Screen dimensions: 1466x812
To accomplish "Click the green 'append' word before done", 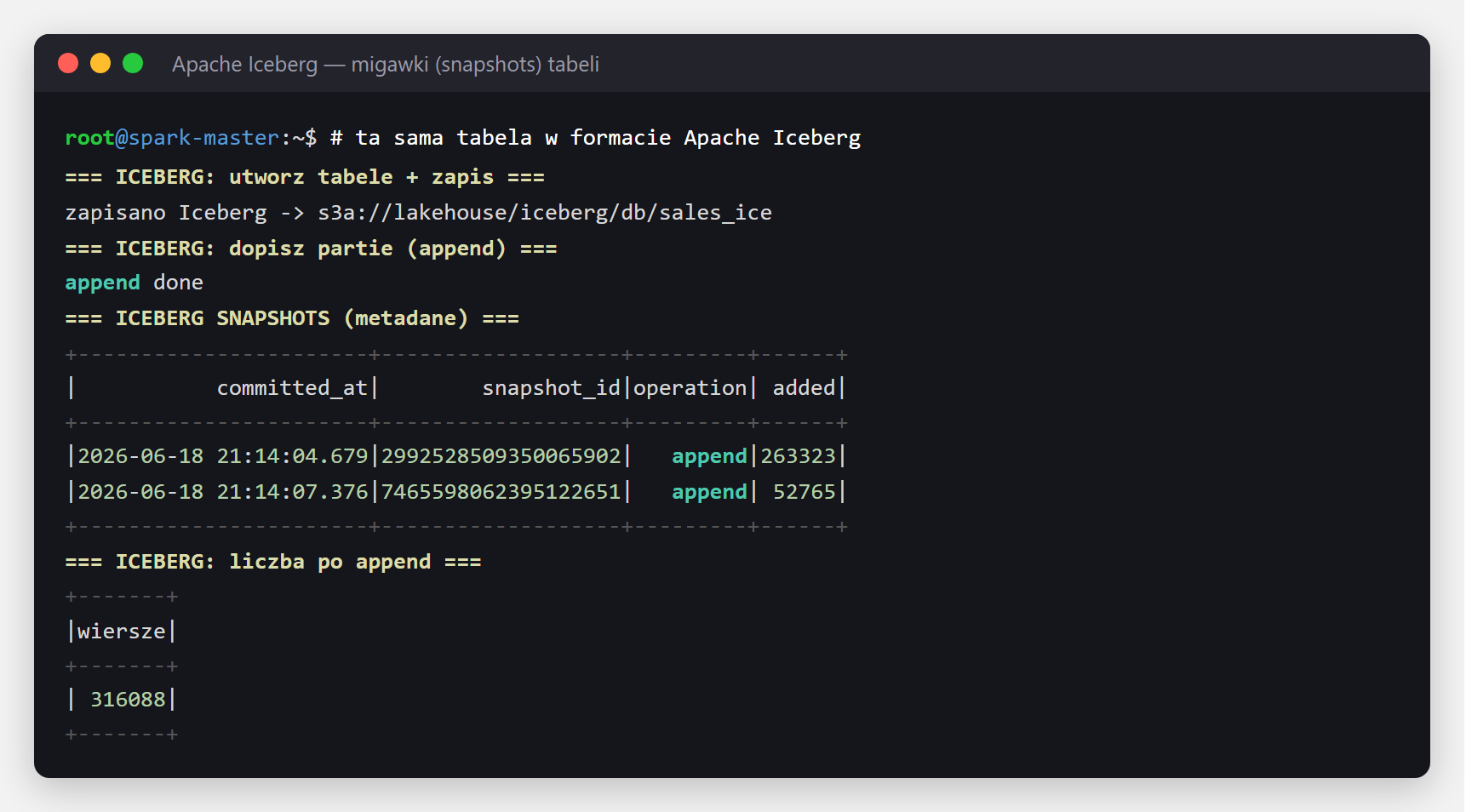I will 102,283.
